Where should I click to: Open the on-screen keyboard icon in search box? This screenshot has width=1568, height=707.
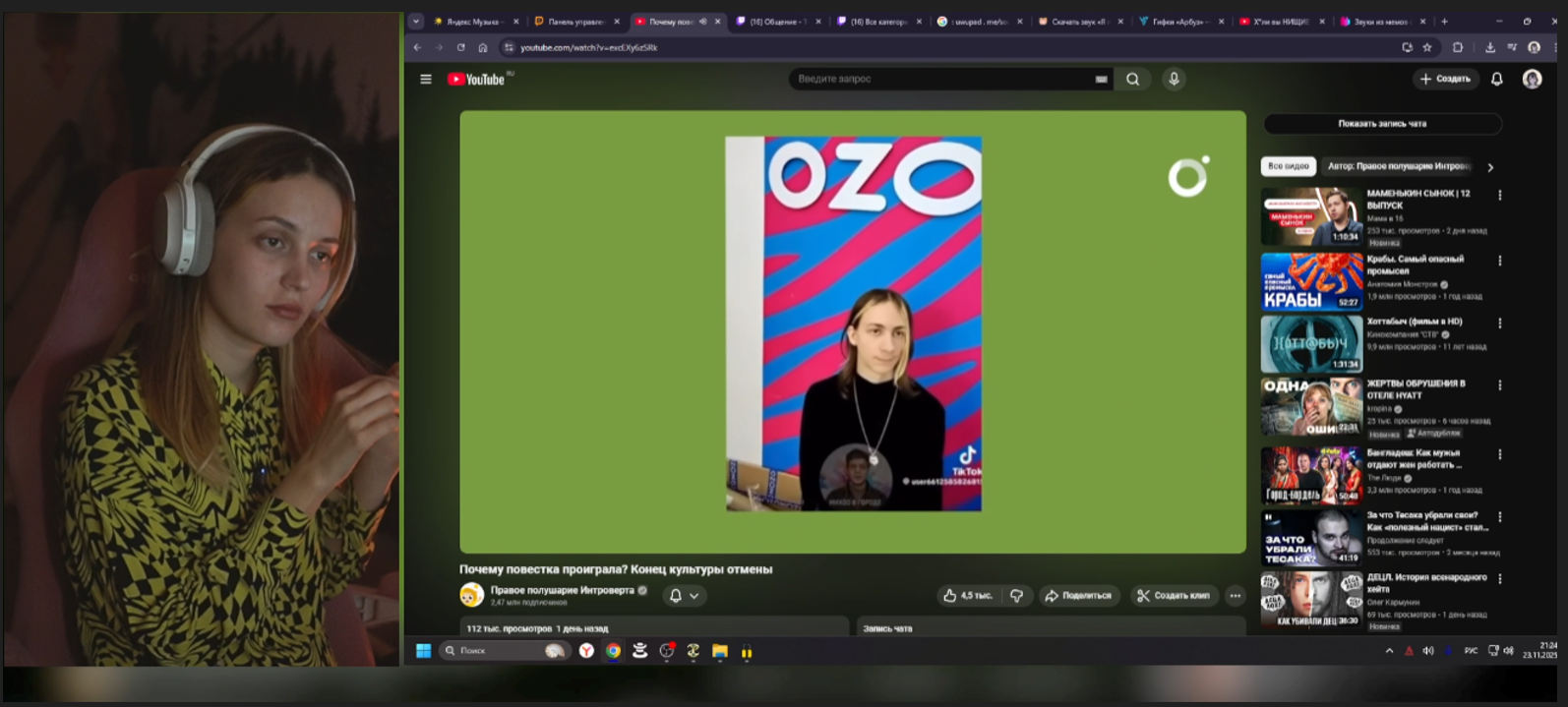(1101, 80)
